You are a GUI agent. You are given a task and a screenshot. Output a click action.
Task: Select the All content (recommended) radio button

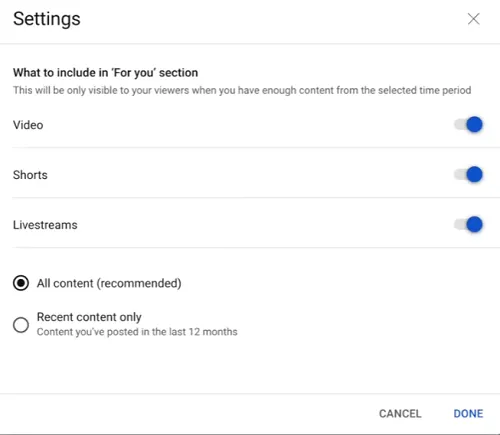(21, 283)
